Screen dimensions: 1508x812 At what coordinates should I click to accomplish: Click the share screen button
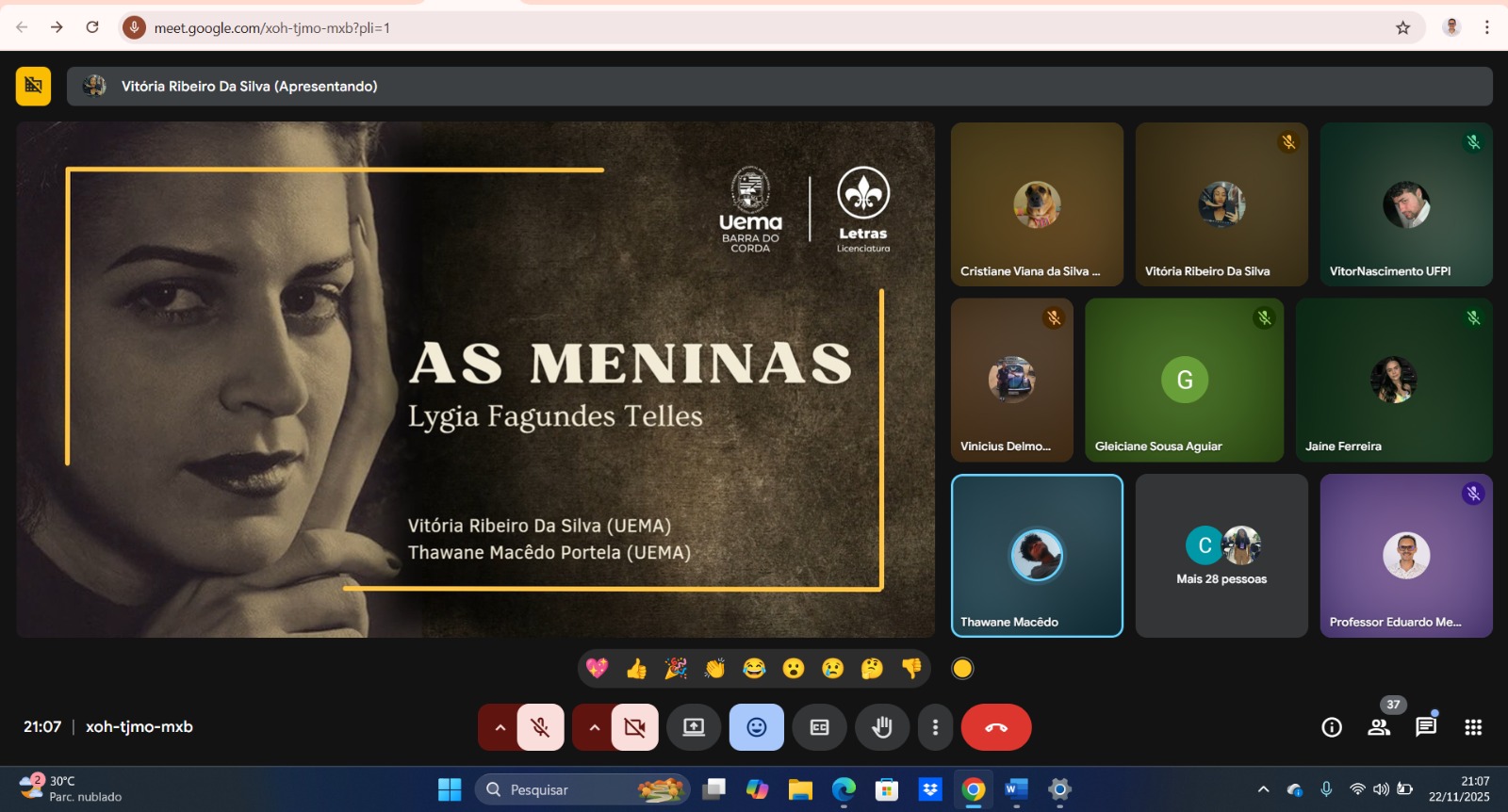[x=694, y=727]
